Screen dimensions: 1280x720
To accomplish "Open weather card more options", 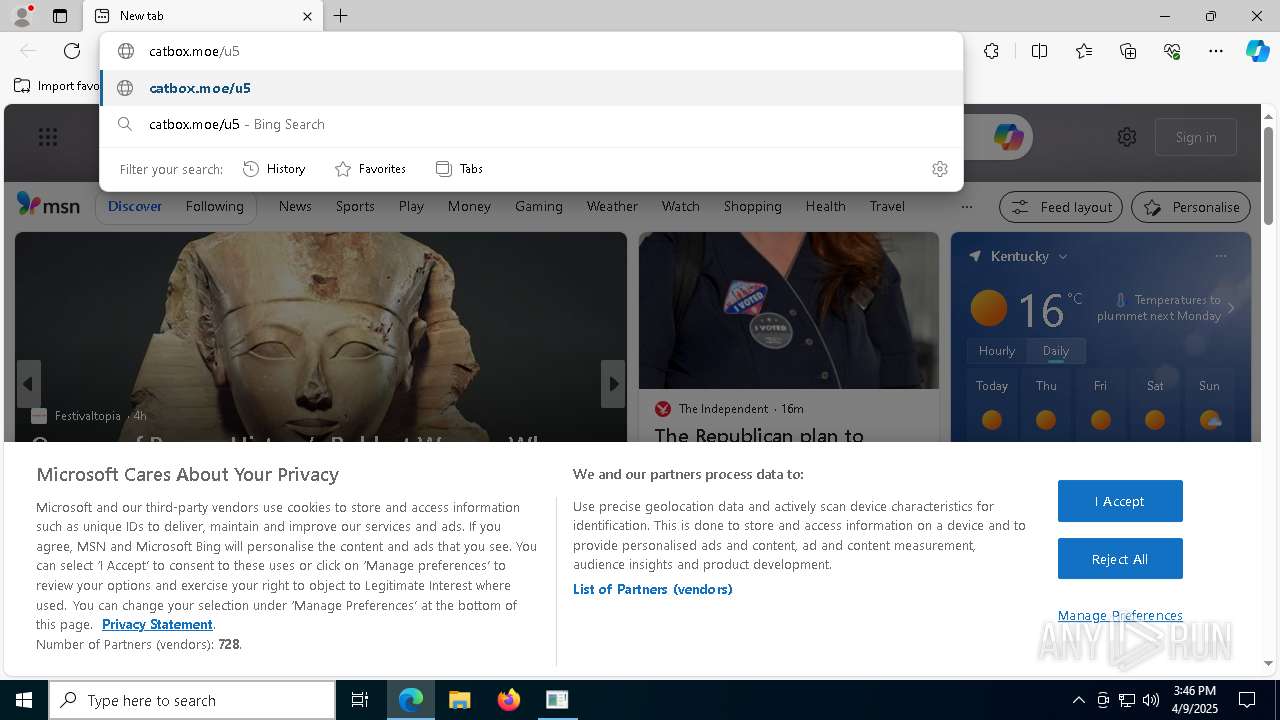I will tap(1221, 256).
